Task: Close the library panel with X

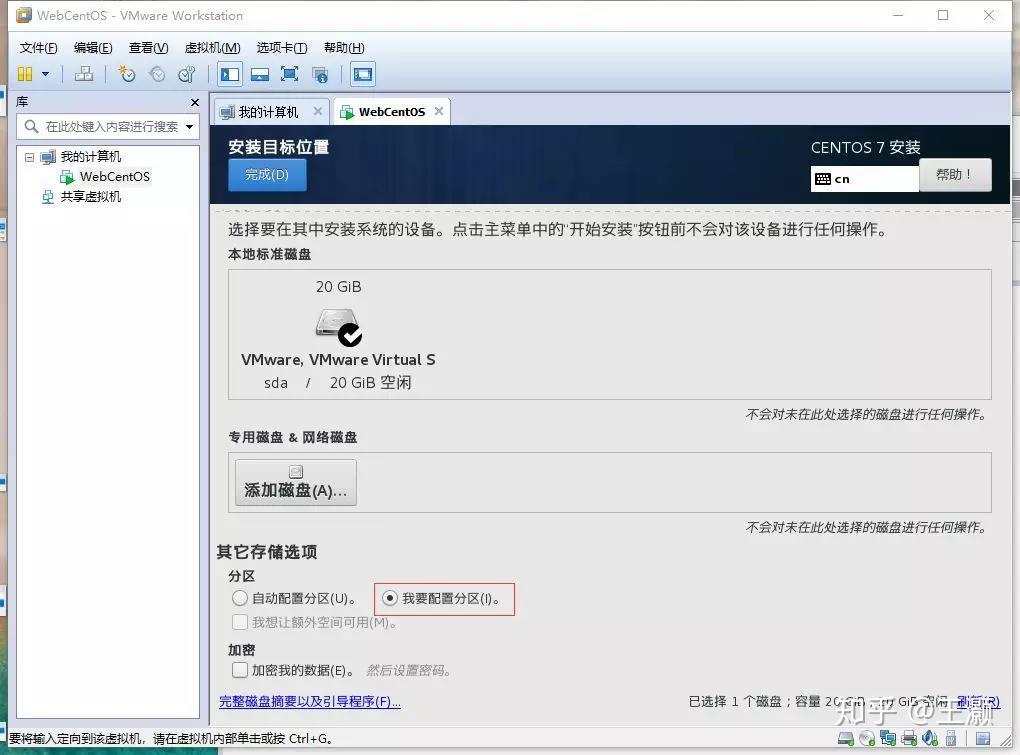Action: coord(195,102)
